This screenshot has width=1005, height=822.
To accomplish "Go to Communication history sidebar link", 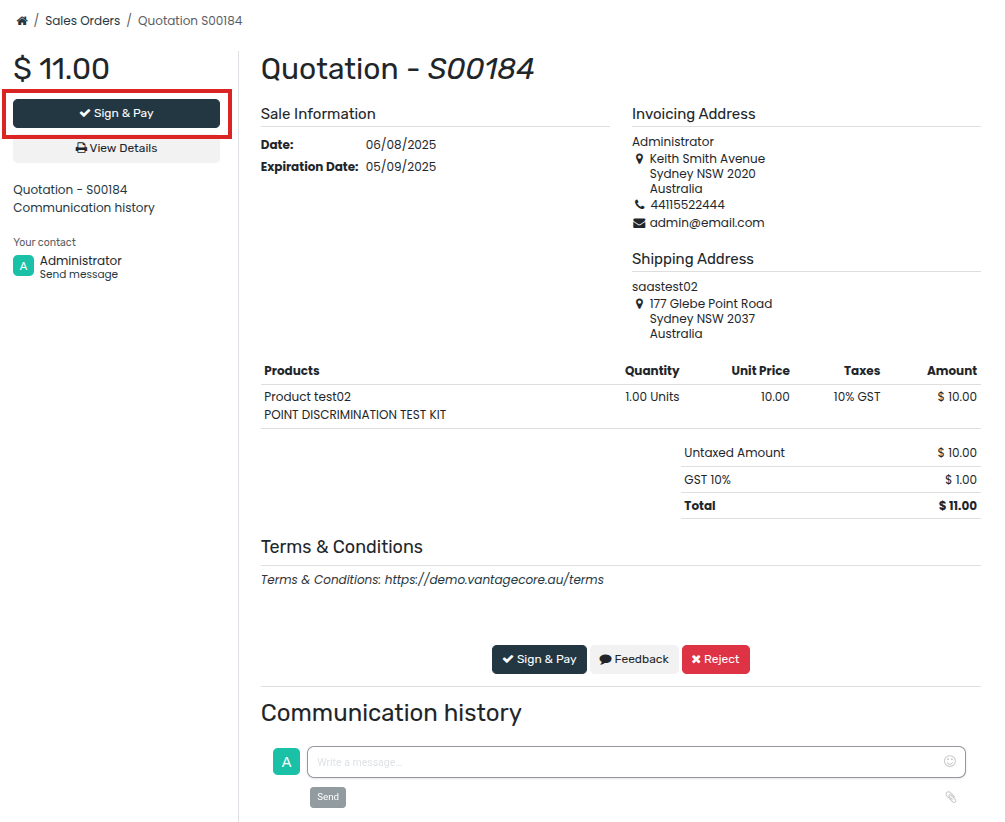I will (84, 208).
